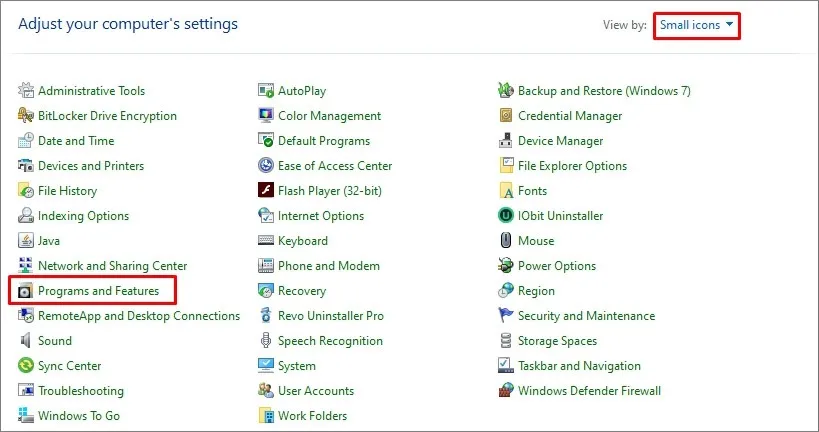The image size is (819, 432).
Task: Click the BitLocker Drive Encryption icon
Action: (x=26, y=115)
